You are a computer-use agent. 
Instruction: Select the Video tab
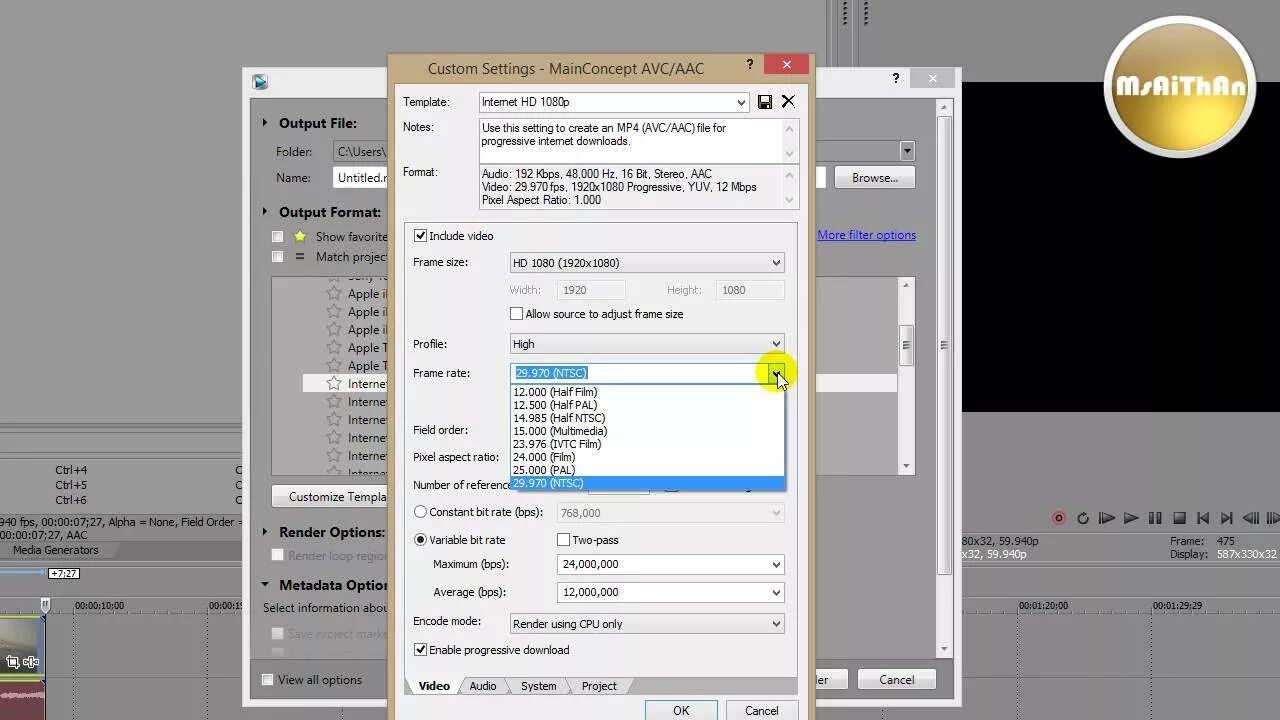click(434, 686)
